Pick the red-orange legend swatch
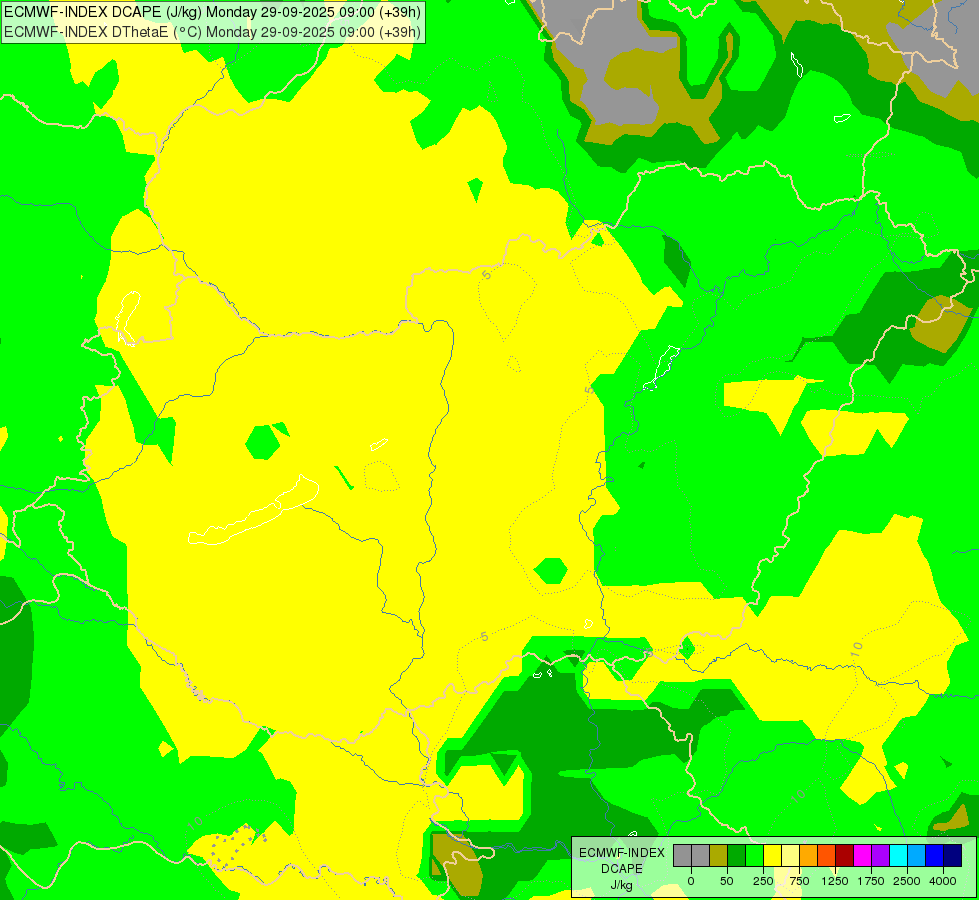The width and height of the screenshot is (979, 900). point(827,856)
